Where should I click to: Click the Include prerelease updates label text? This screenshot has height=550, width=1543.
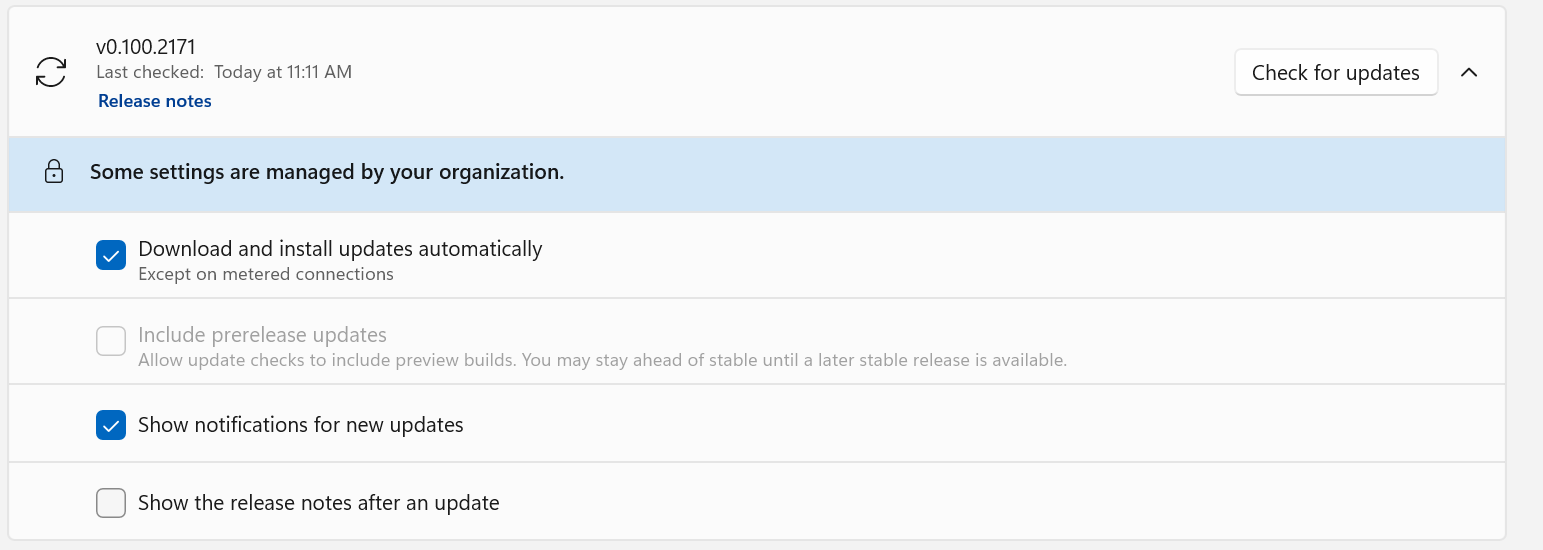pyautogui.click(x=262, y=334)
